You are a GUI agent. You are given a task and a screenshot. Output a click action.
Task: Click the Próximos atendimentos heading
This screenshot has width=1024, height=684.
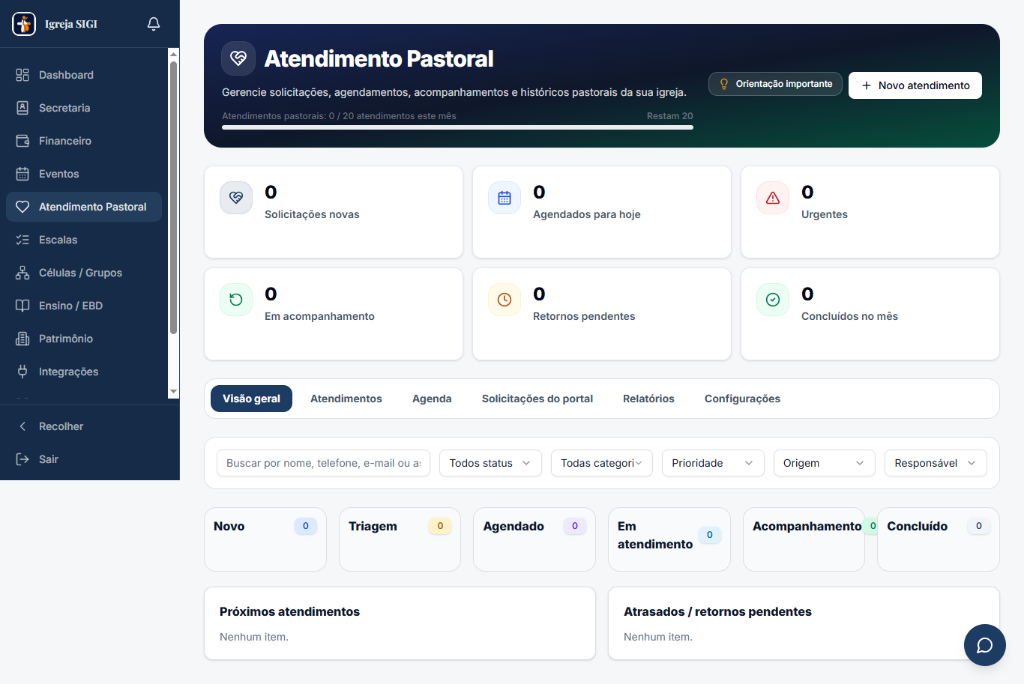point(289,612)
